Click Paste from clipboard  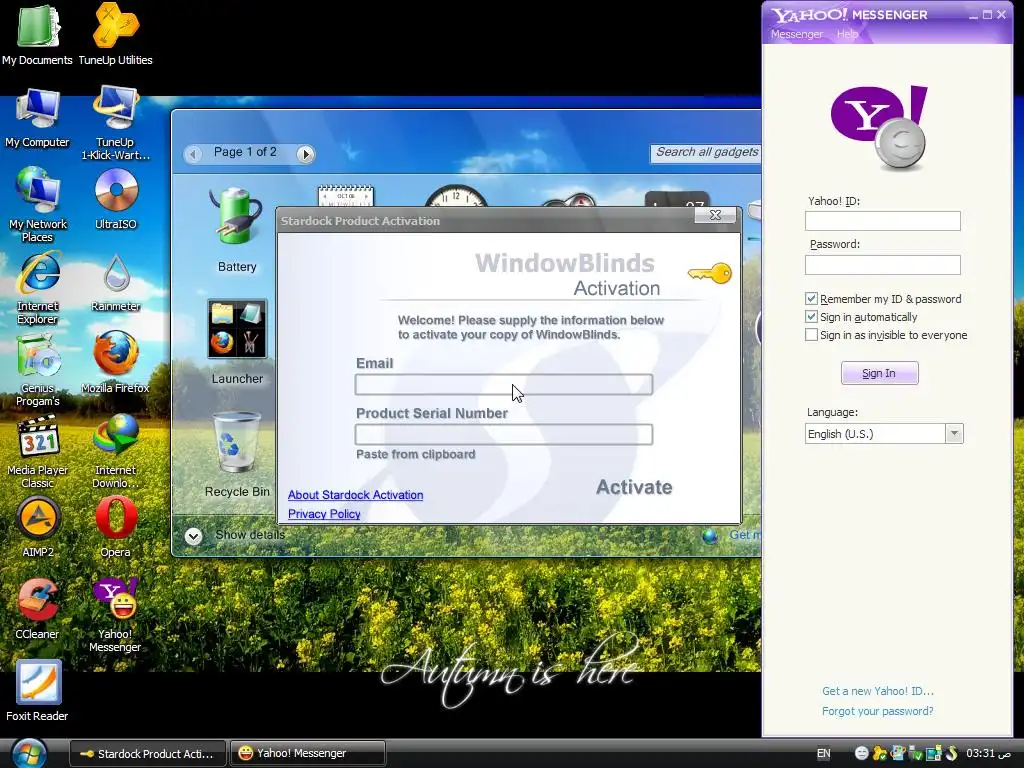tap(415, 455)
